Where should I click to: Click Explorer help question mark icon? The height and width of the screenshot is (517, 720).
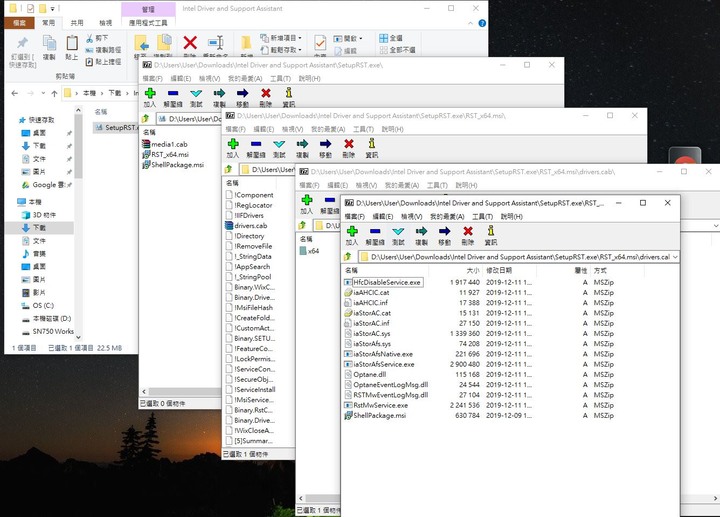coord(482,23)
